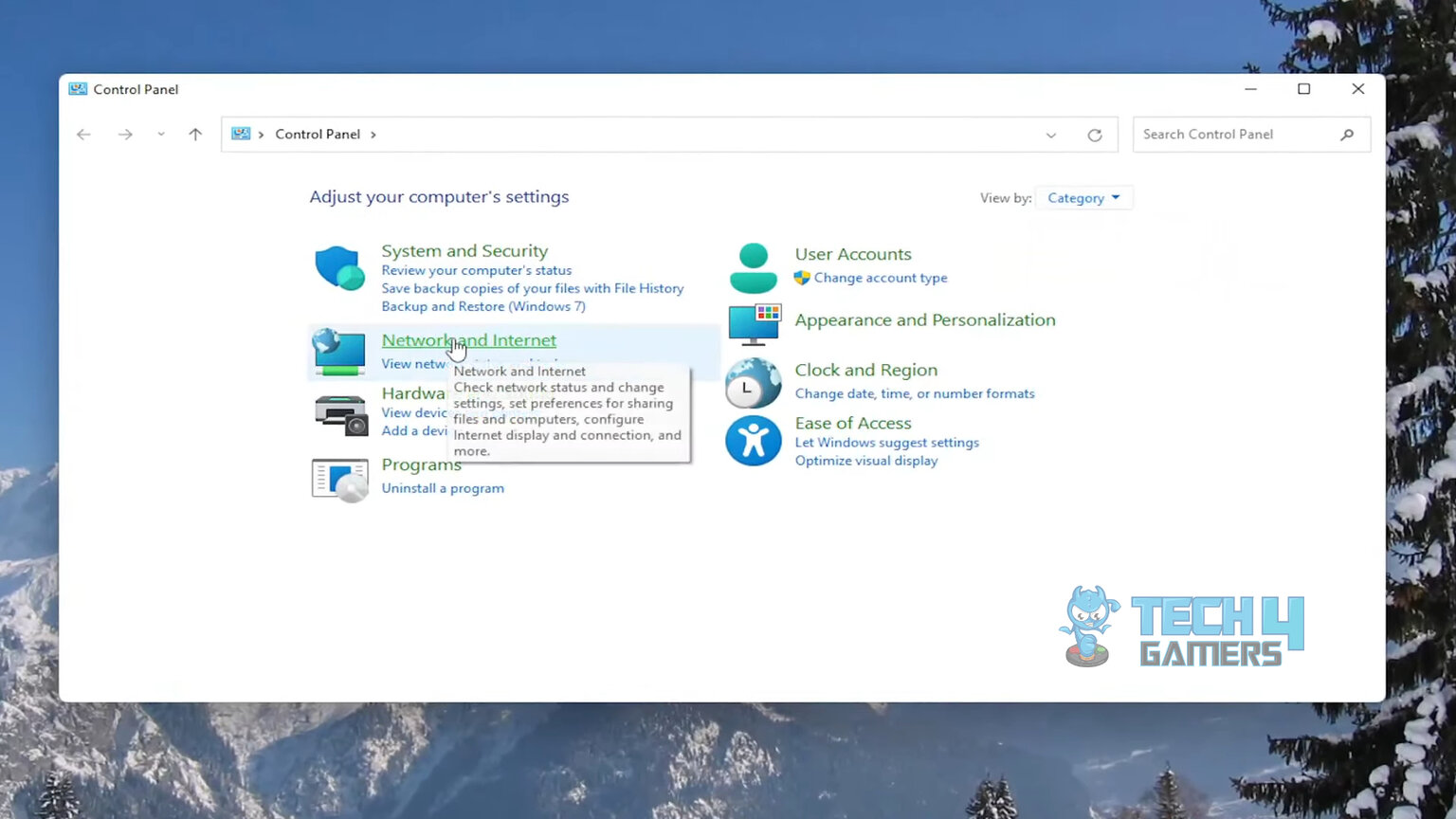Open System and Security category

(464, 251)
